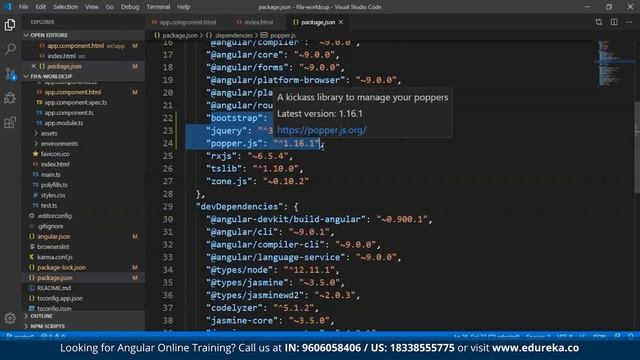Open the Help menu
Image resolution: width=640 pixels, height=360 pixels.
[x=183, y=7]
